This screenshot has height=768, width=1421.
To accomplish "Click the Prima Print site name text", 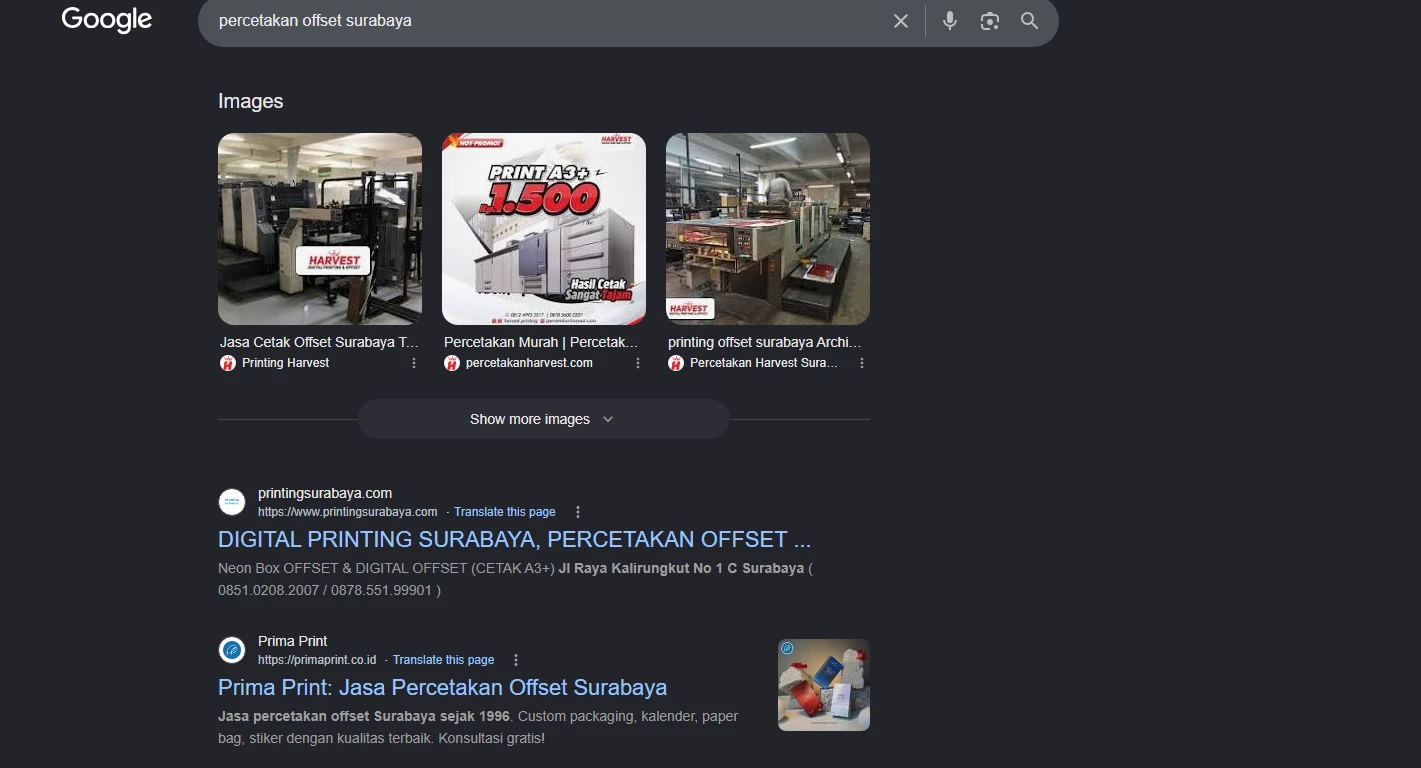I will tap(293, 641).
